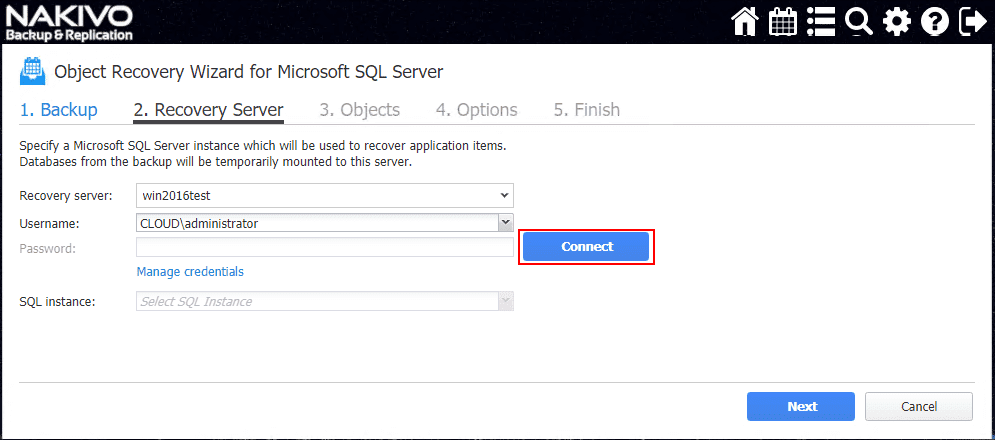Switch to the 1. Backup step
Viewport: 995px width, 440px height.
pos(59,110)
